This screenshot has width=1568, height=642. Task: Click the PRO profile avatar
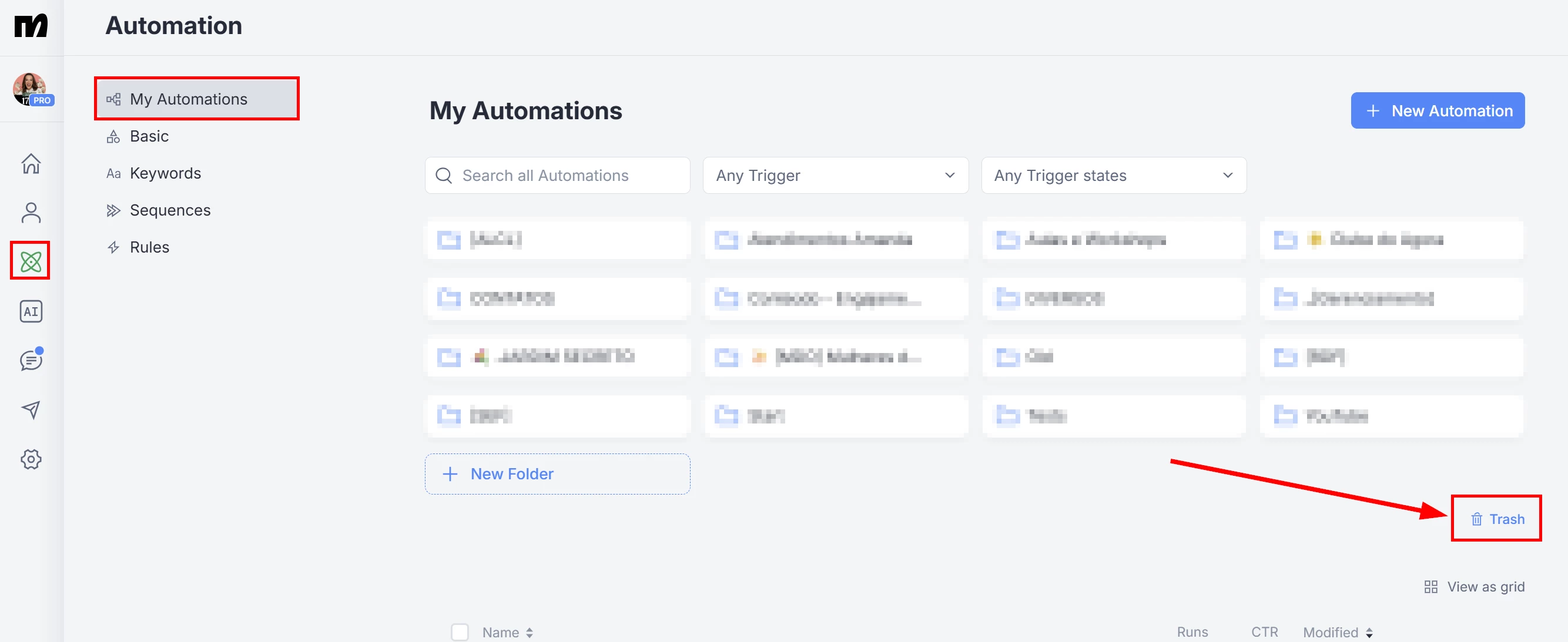coord(31,89)
